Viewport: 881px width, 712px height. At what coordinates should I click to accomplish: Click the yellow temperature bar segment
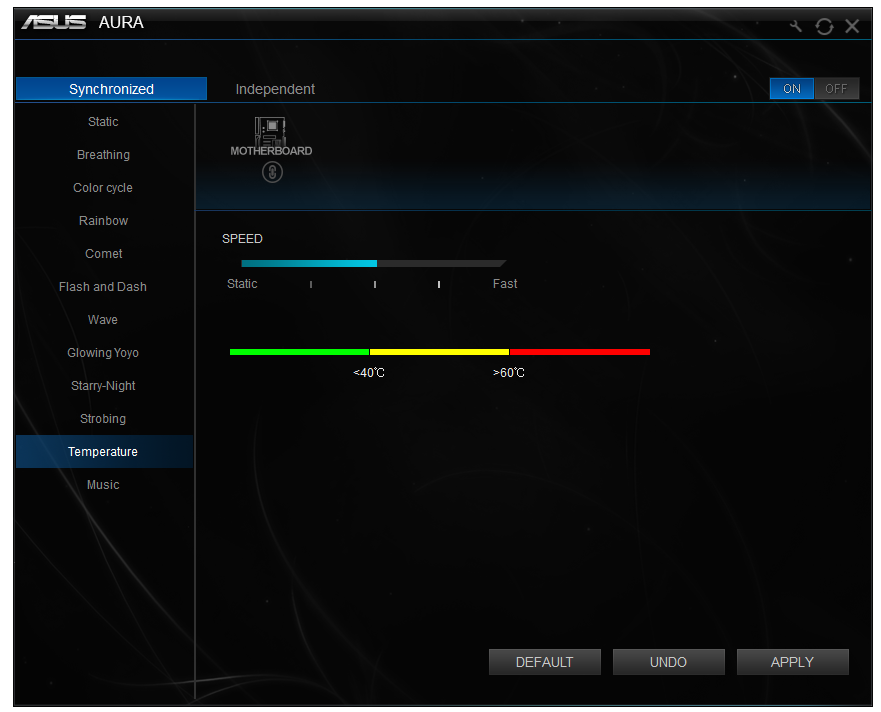(439, 352)
